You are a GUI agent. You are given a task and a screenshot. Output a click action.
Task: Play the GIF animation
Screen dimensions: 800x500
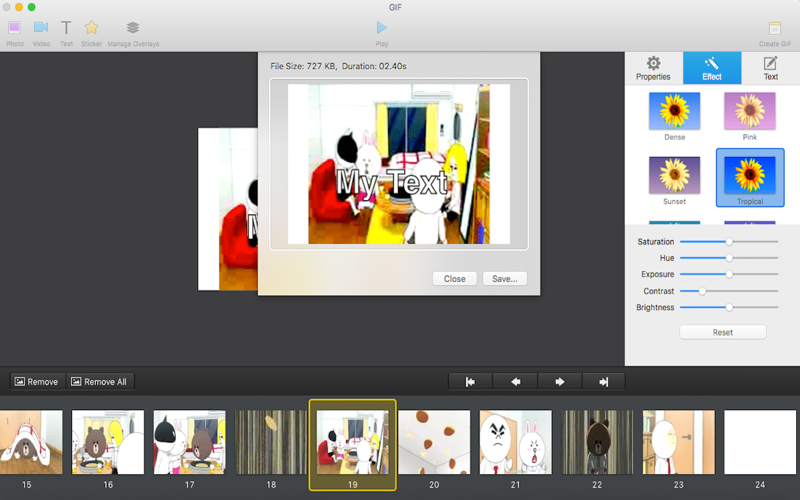[x=382, y=34]
